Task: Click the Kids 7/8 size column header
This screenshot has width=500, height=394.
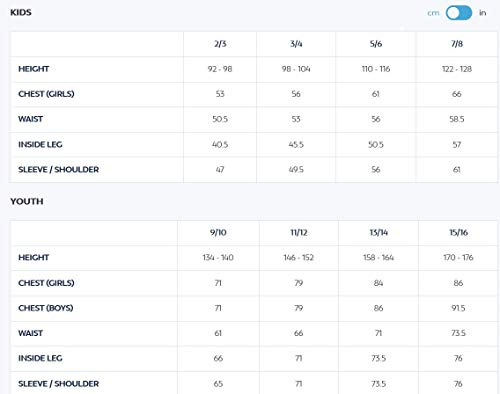Action: tap(457, 44)
